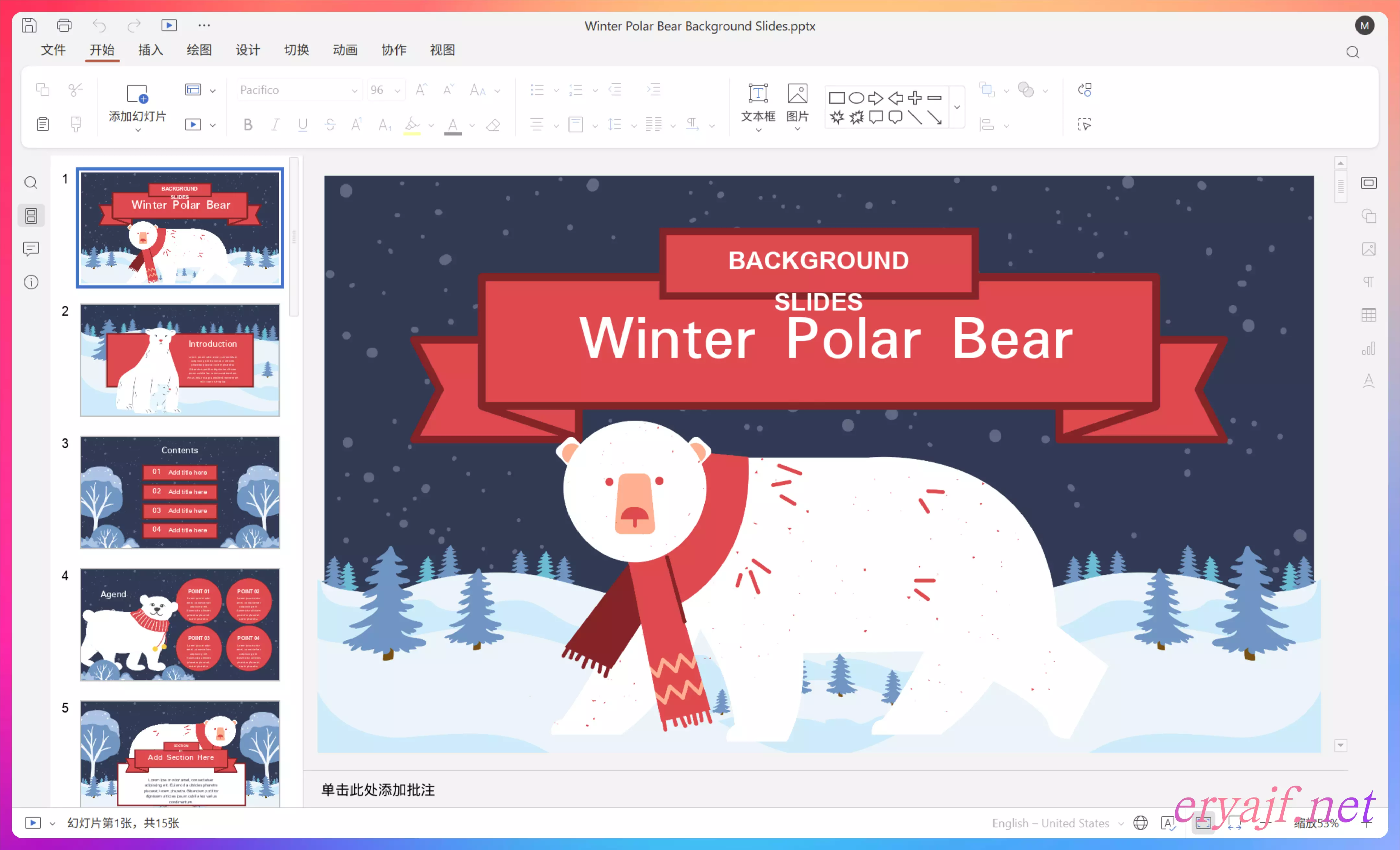The width and height of the screenshot is (1400, 850).
Task: Open the 设计 tab
Action: coord(248,50)
